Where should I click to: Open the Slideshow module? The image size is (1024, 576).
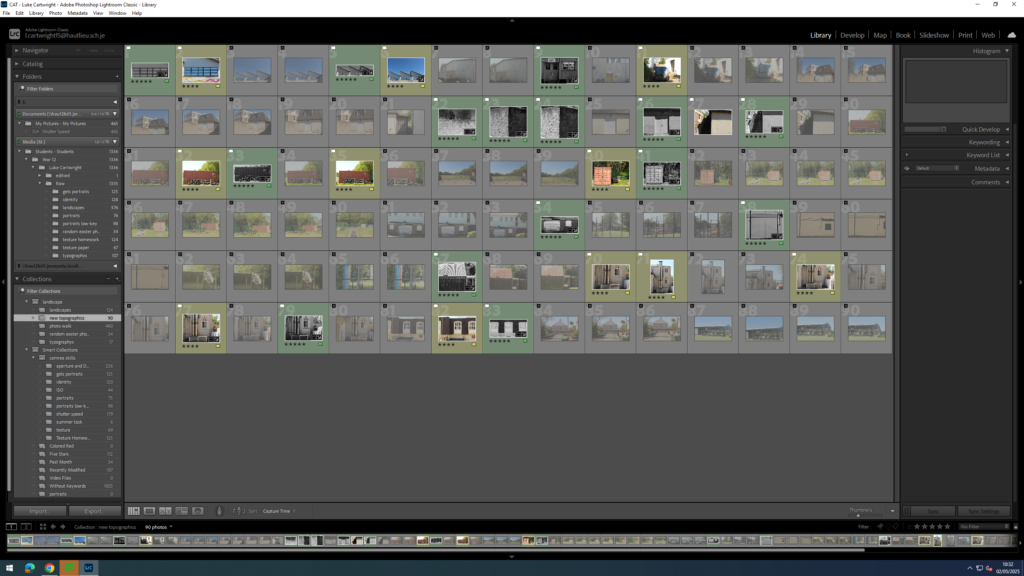pyautogui.click(x=934, y=35)
